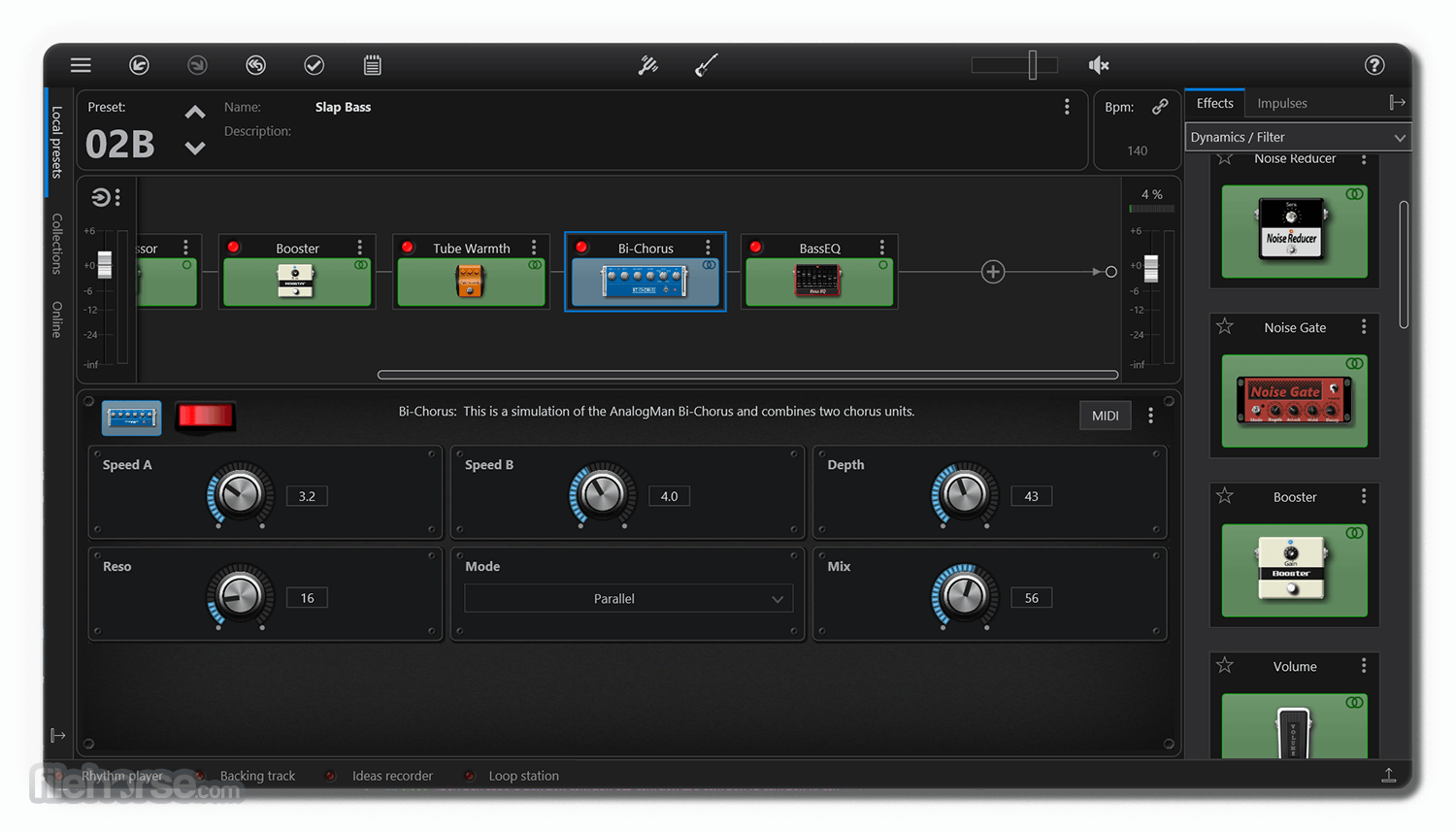The width and height of the screenshot is (1456, 833).
Task: Open the Collections side tab
Action: pyautogui.click(x=56, y=244)
